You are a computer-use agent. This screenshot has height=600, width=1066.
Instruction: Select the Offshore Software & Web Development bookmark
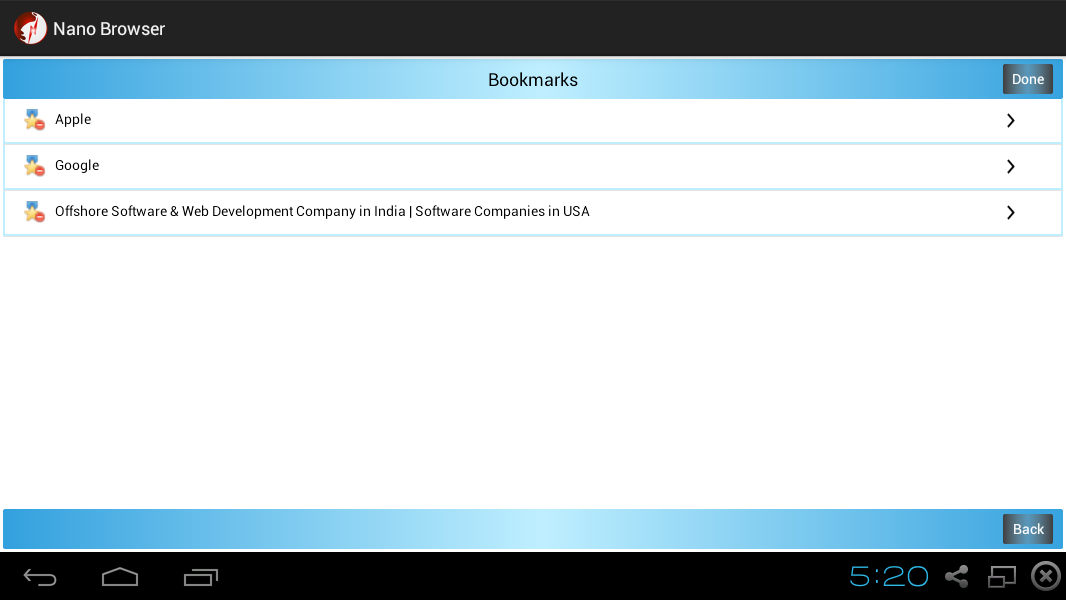tap(322, 211)
